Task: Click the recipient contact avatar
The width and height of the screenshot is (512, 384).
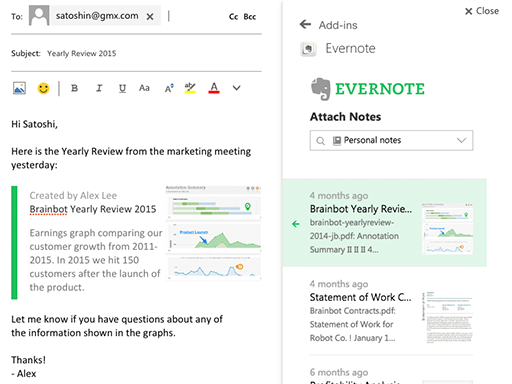Action: 39,15
